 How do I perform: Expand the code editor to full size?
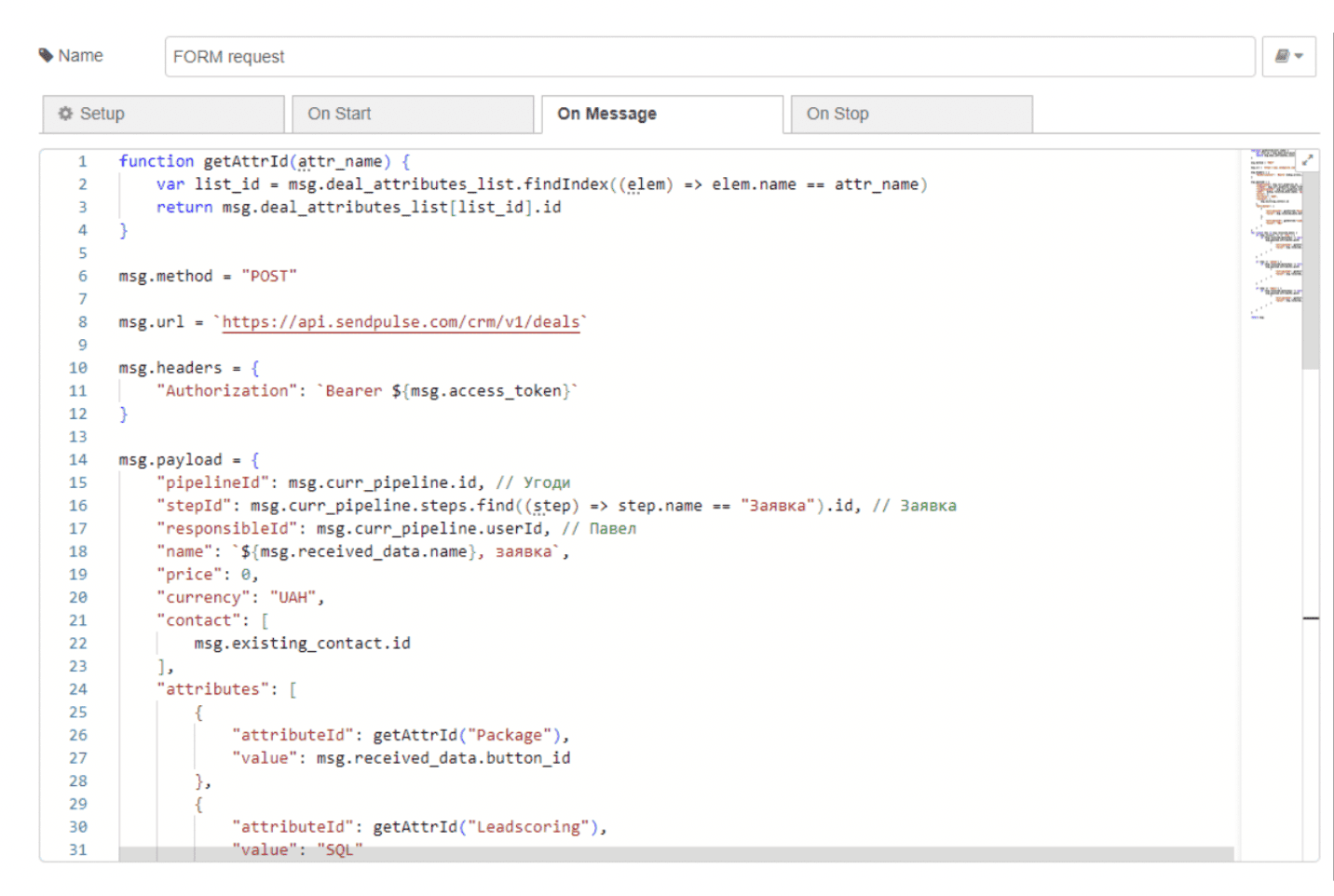[x=1308, y=160]
